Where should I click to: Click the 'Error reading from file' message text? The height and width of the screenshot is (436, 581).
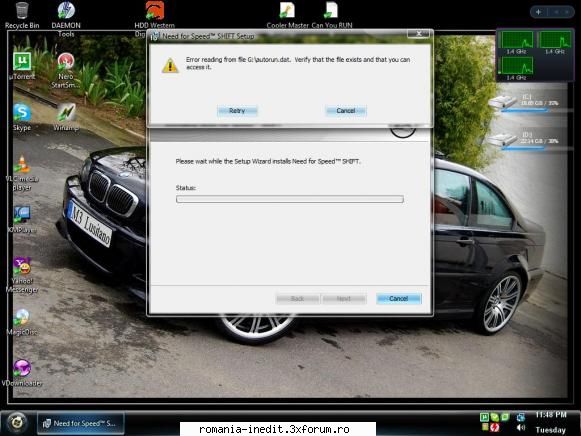click(x=298, y=63)
